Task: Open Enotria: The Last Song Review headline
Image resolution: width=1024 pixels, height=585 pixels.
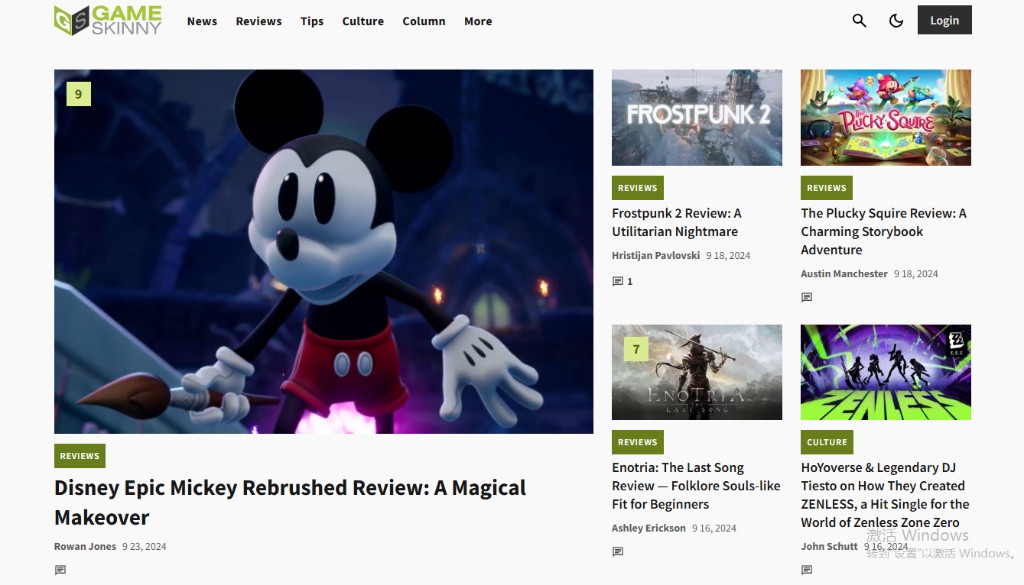Action: [696, 486]
